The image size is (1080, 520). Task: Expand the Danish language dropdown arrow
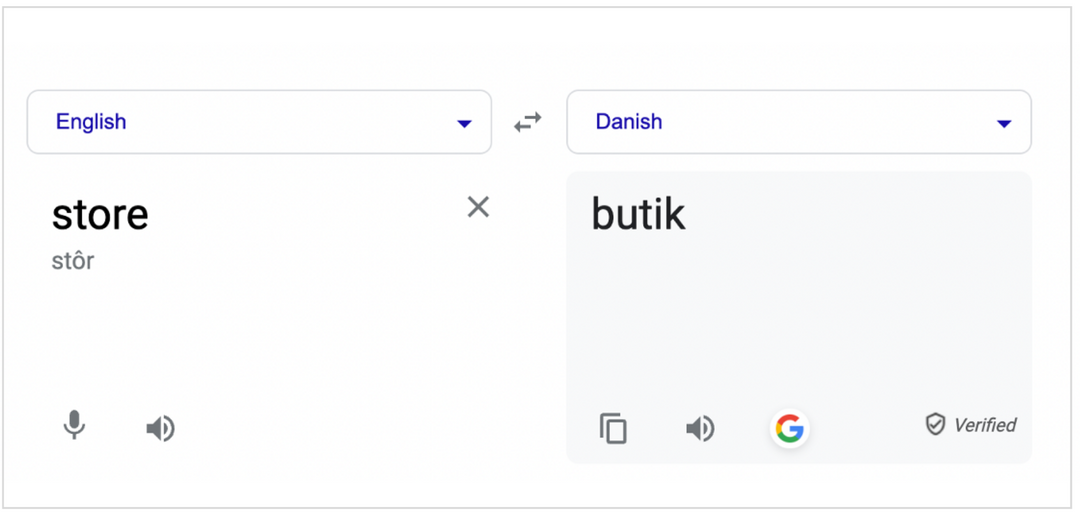click(1004, 123)
